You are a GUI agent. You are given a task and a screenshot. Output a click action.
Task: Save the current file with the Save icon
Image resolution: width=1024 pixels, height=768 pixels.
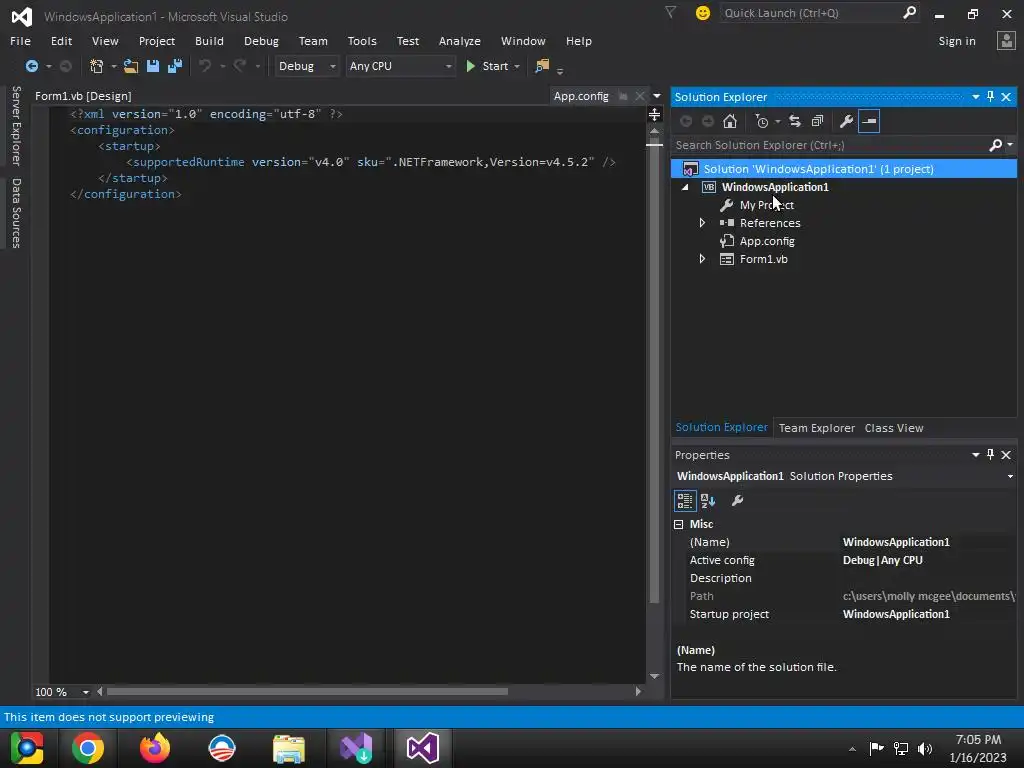pyautogui.click(x=153, y=66)
